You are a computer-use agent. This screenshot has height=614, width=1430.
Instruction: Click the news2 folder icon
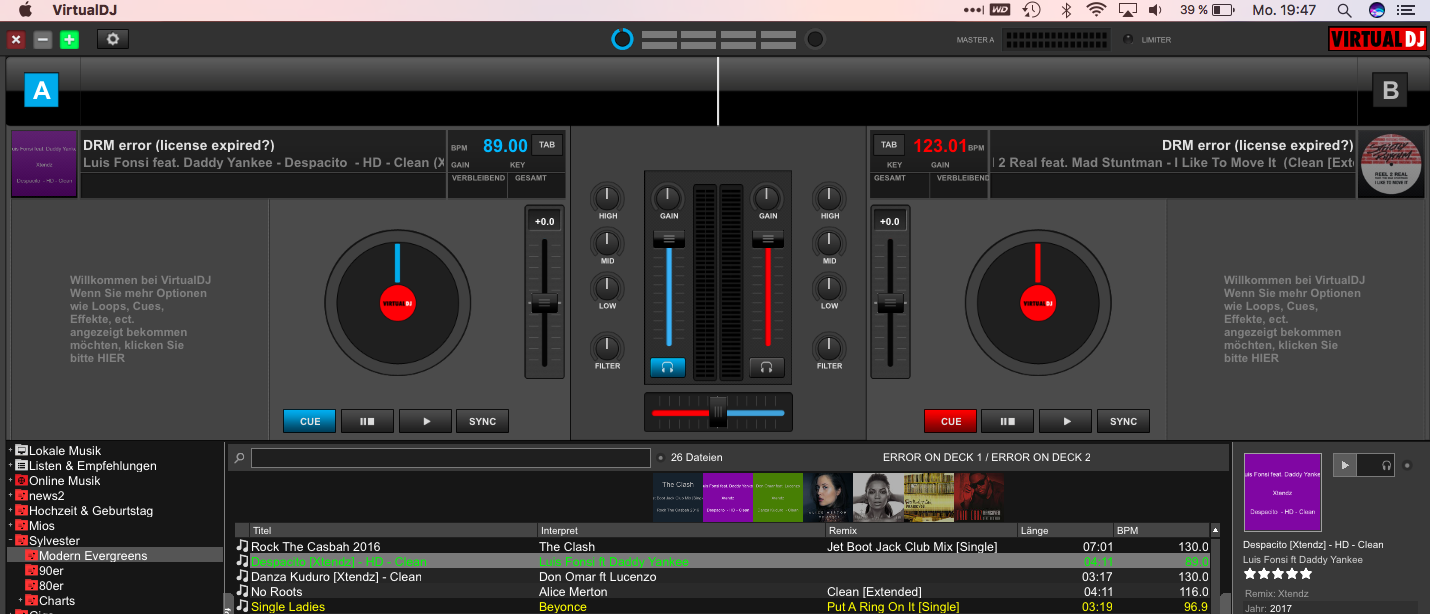(21, 496)
